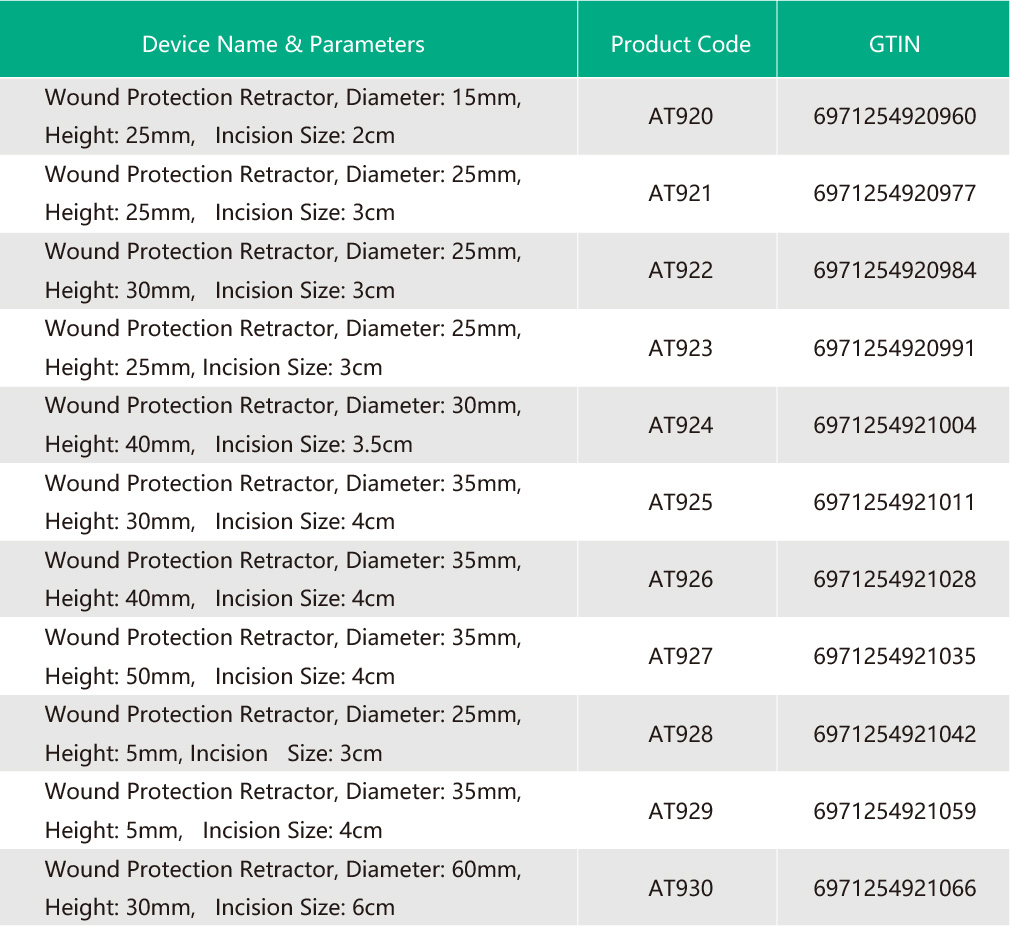The width and height of the screenshot is (1010, 926).
Task: Select product code AT922
Action: pos(680,270)
